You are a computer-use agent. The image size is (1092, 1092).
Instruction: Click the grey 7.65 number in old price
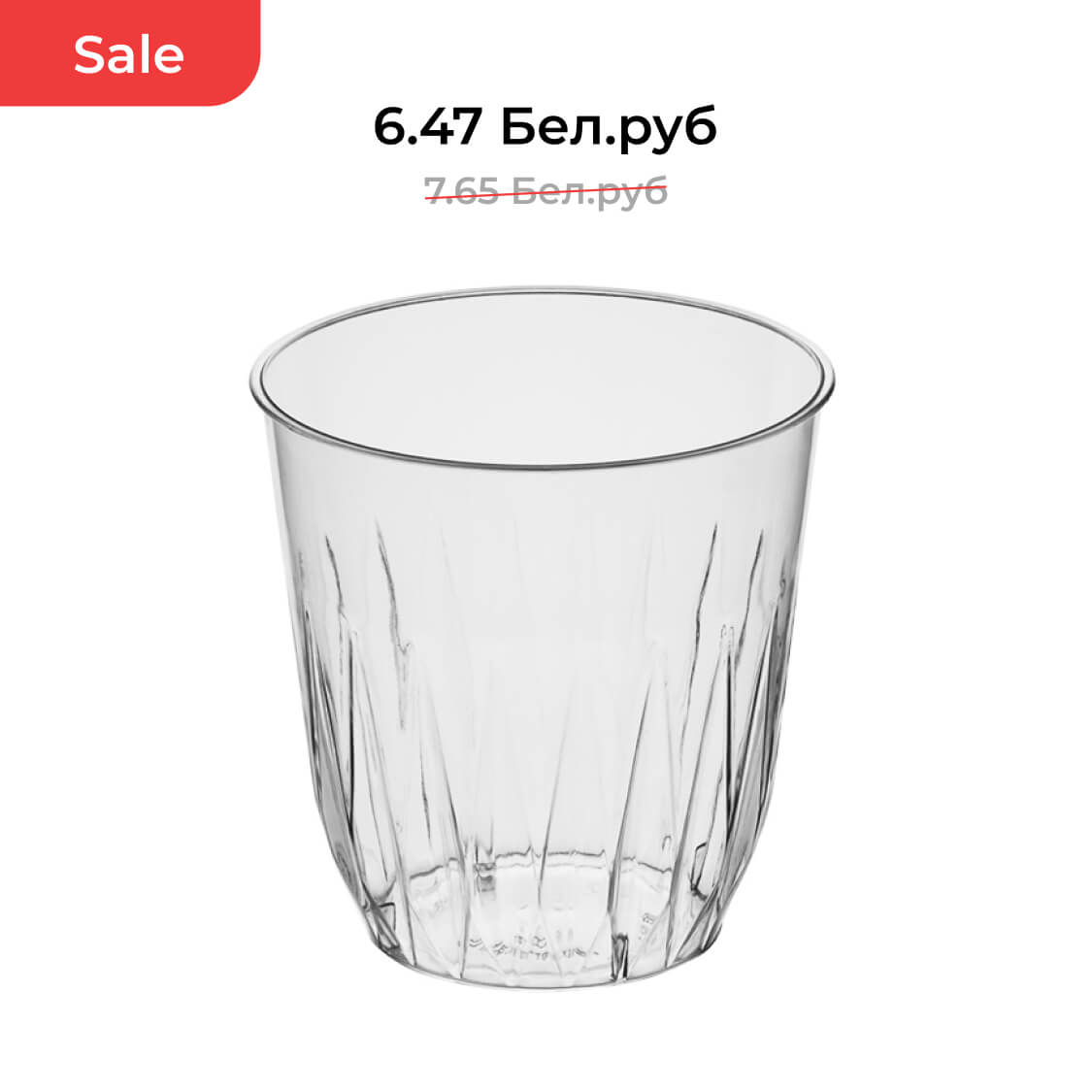[x=461, y=190]
